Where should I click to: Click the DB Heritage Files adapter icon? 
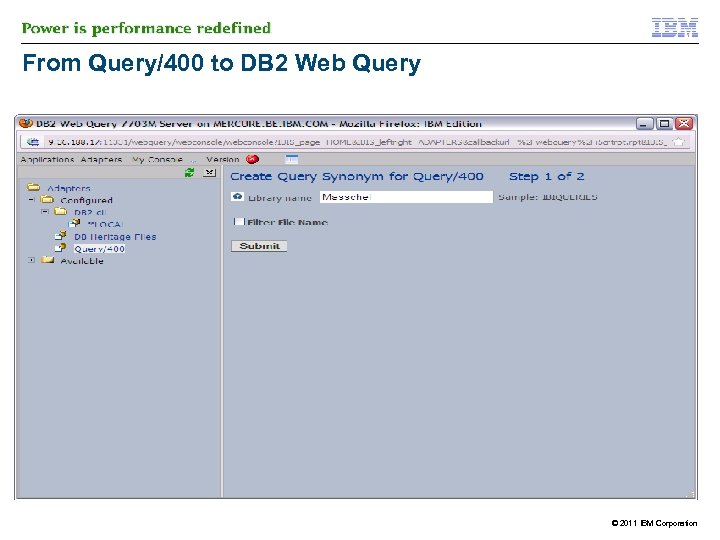61,236
